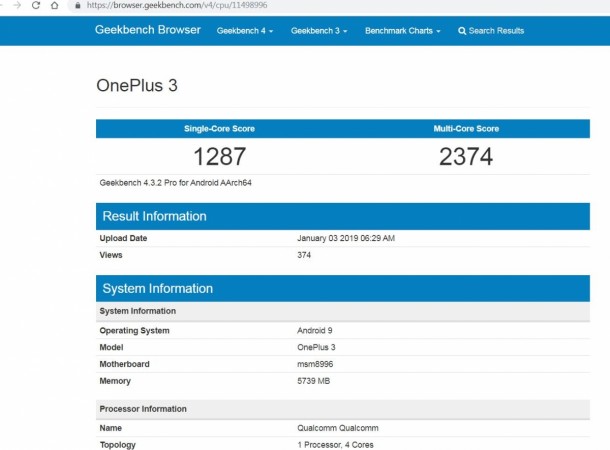Click the Memory label
Viewport: 610px width, 450px height.
[x=115, y=381]
